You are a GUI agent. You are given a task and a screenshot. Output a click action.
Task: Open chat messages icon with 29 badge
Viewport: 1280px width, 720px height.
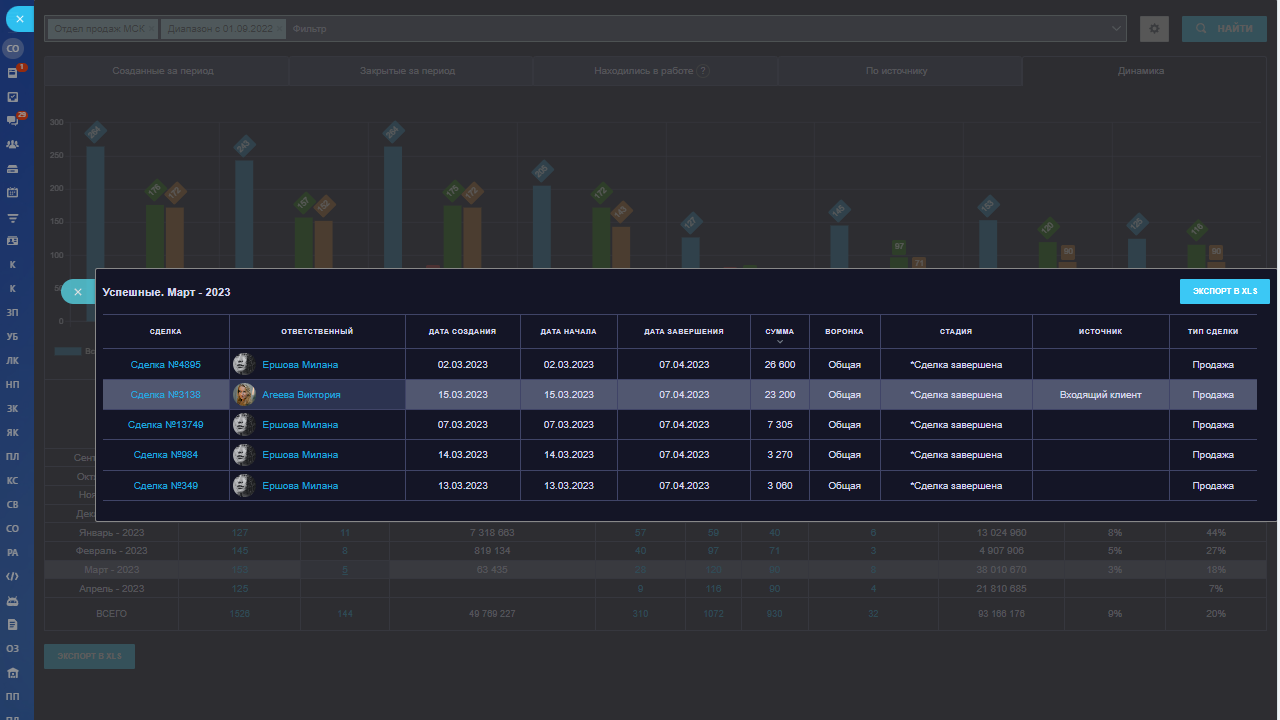coord(13,121)
